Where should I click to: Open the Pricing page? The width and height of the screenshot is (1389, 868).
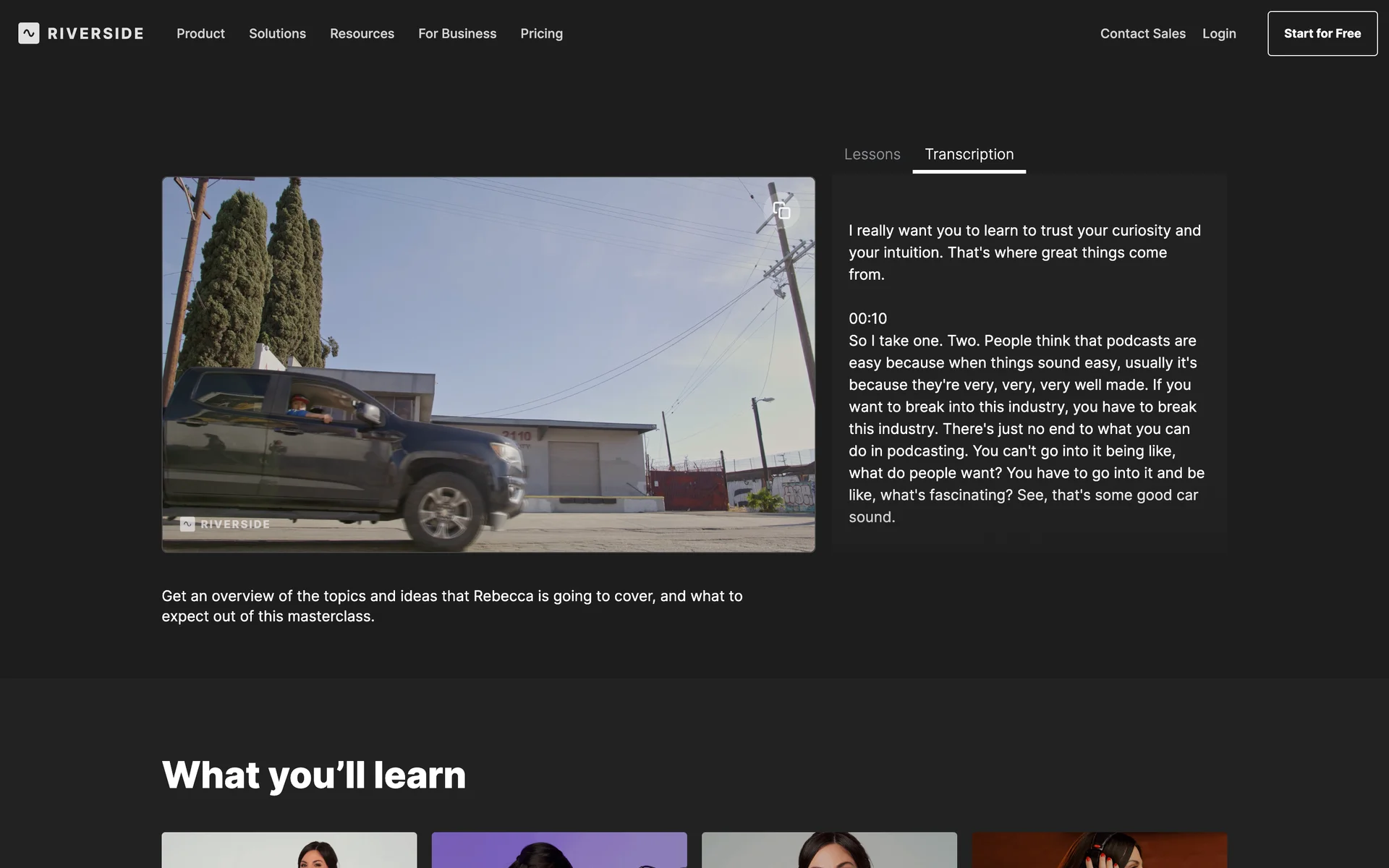(x=541, y=33)
